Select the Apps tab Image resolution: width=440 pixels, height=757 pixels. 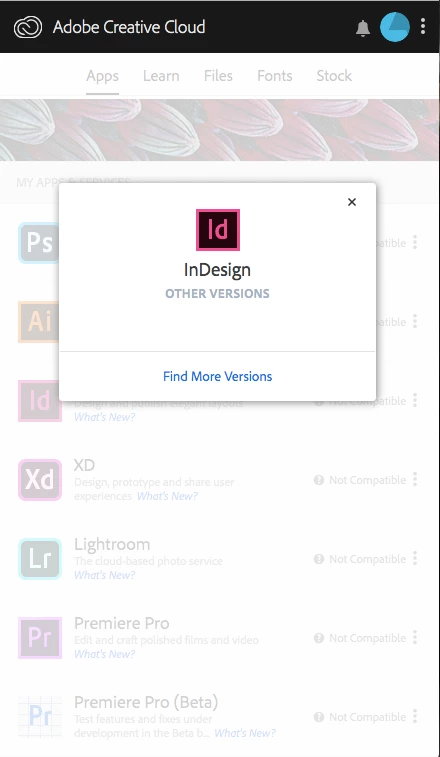[x=102, y=76]
